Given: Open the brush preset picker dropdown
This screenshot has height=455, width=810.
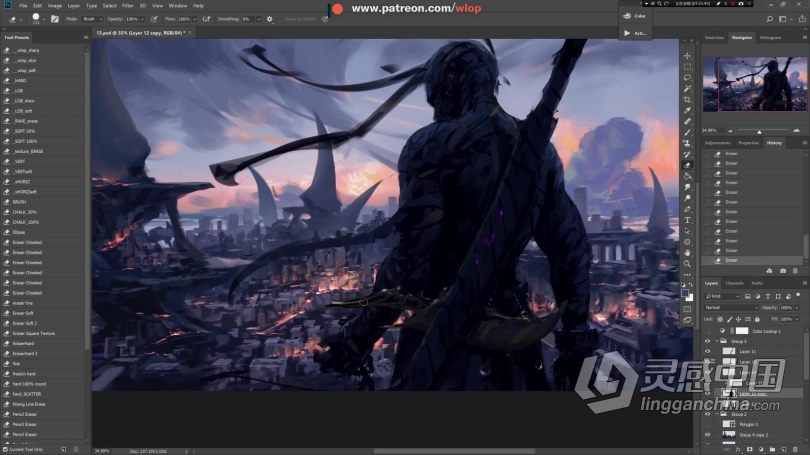Looking at the screenshot, I should [43, 19].
